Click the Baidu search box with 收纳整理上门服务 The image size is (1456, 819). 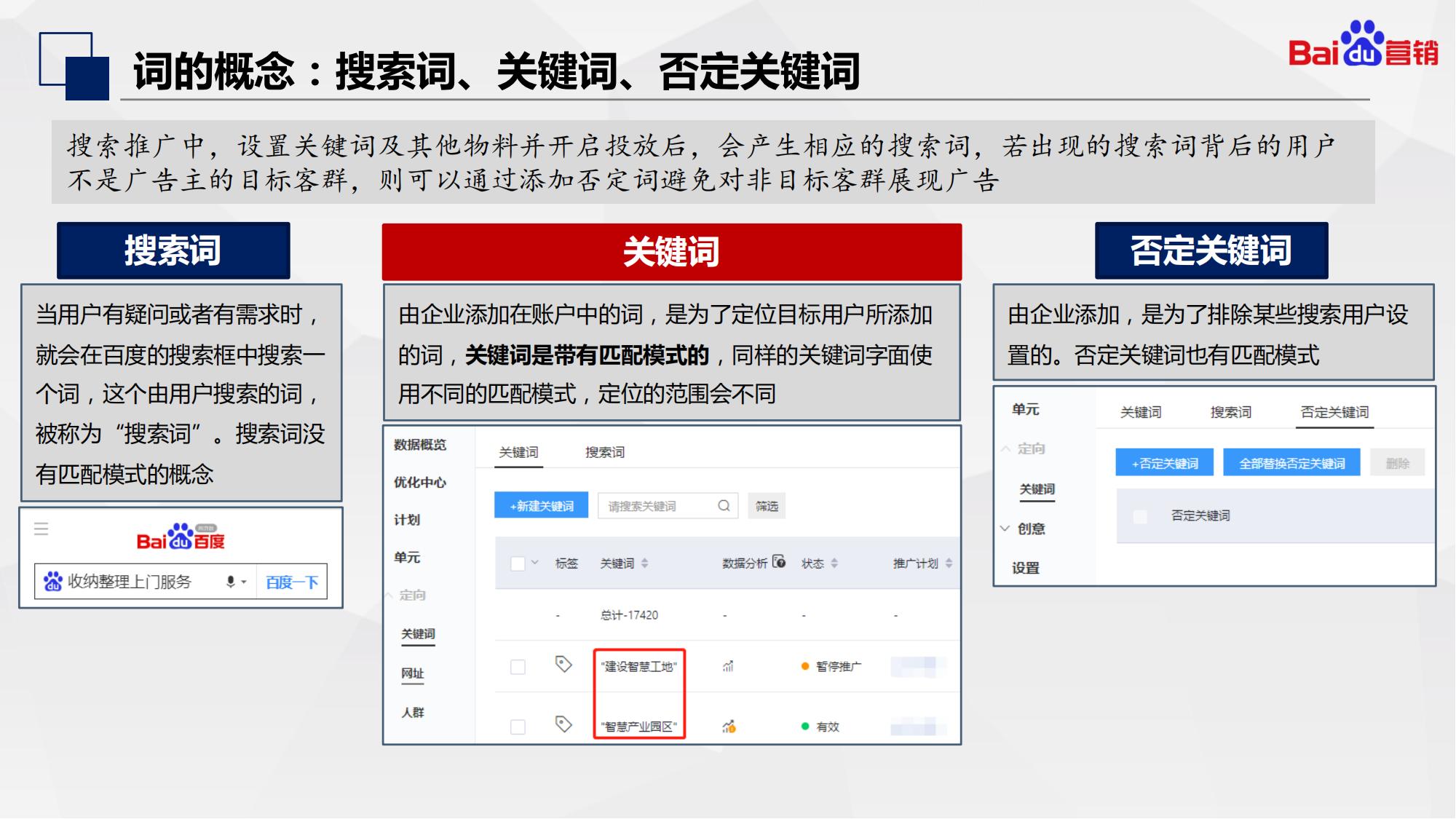point(146,582)
